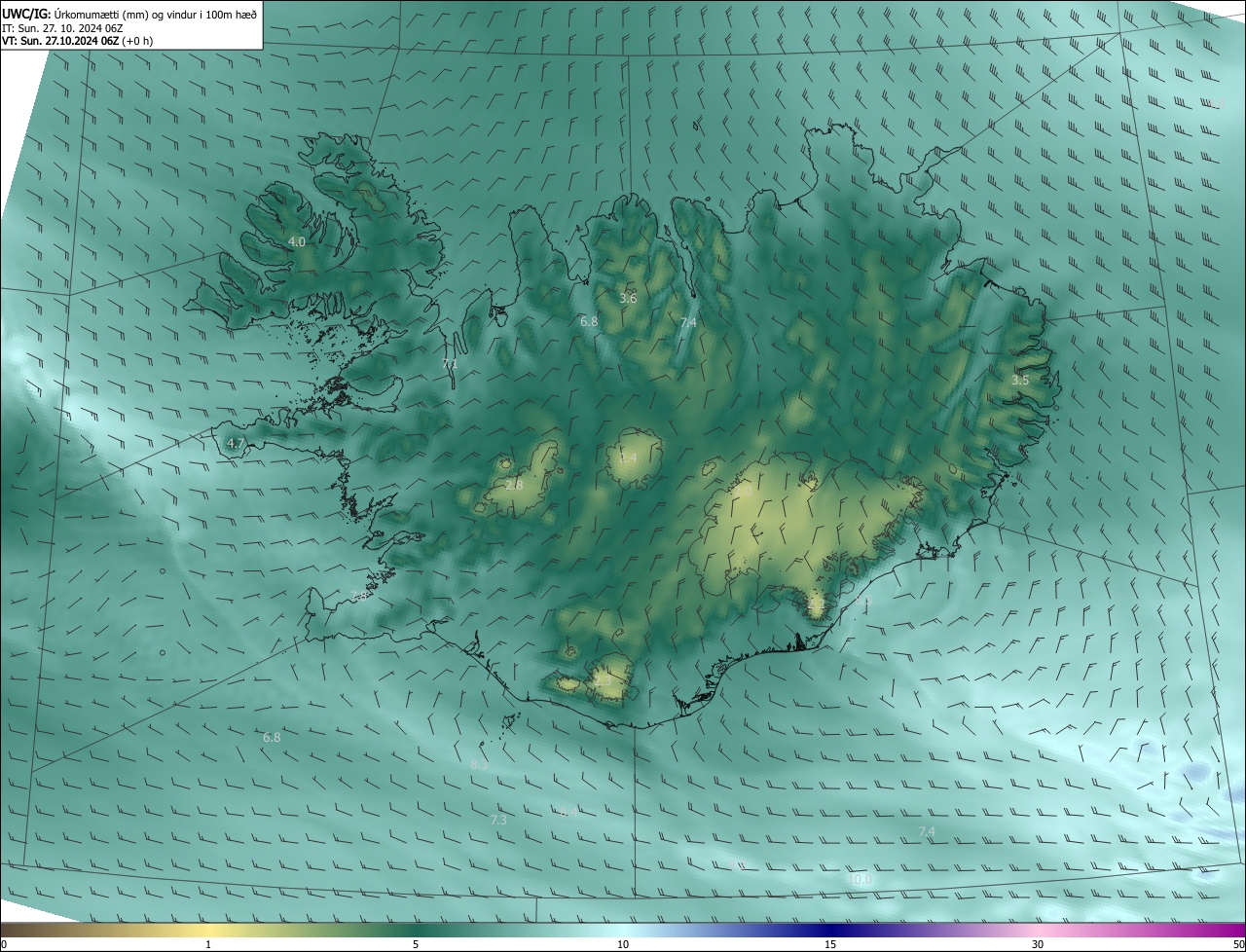Click the 8.4 value over the southern ocean
This screenshot has height=952, width=1246.
tap(568, 811)
